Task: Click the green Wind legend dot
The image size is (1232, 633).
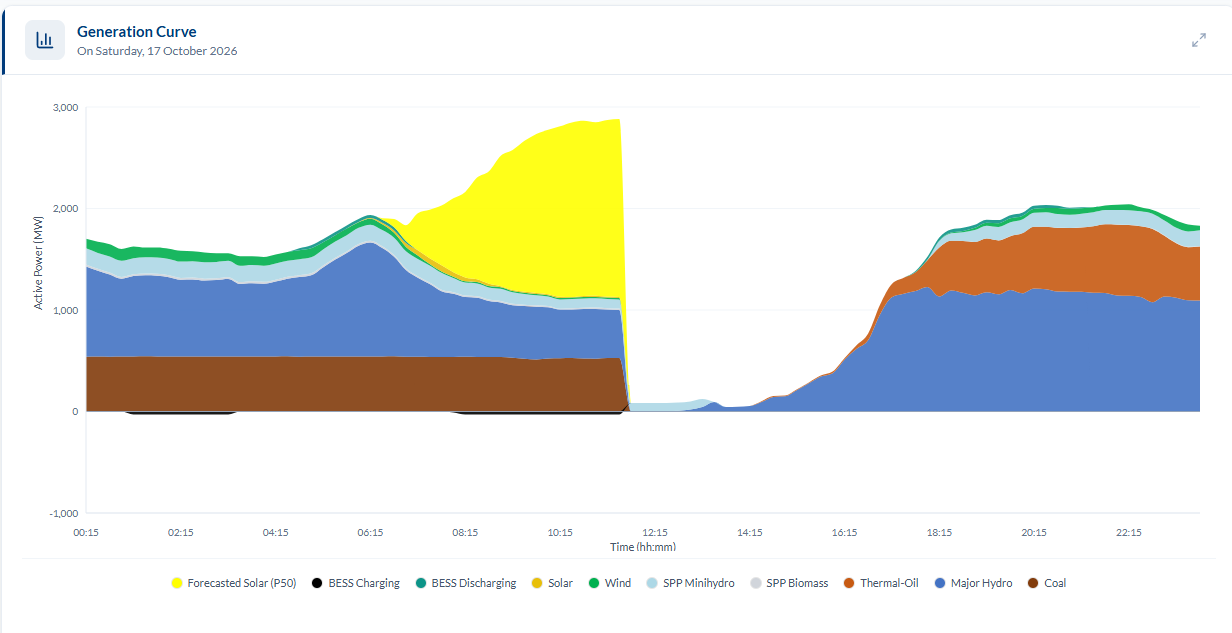Action: [x=594, y=583]
